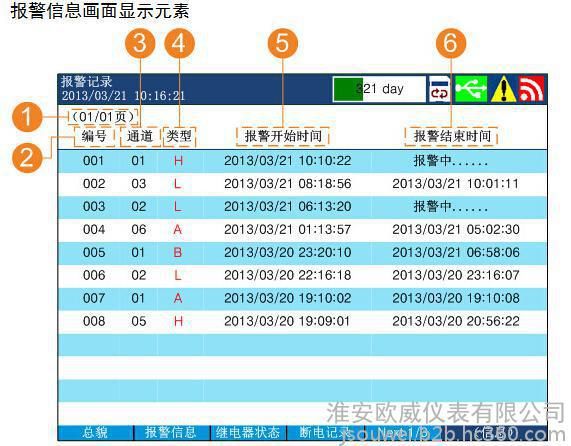Screen dimensions: 571x446
Task: Click the orange number 5 callout marker
Action: pyautogui.click(x=283, y=43)
